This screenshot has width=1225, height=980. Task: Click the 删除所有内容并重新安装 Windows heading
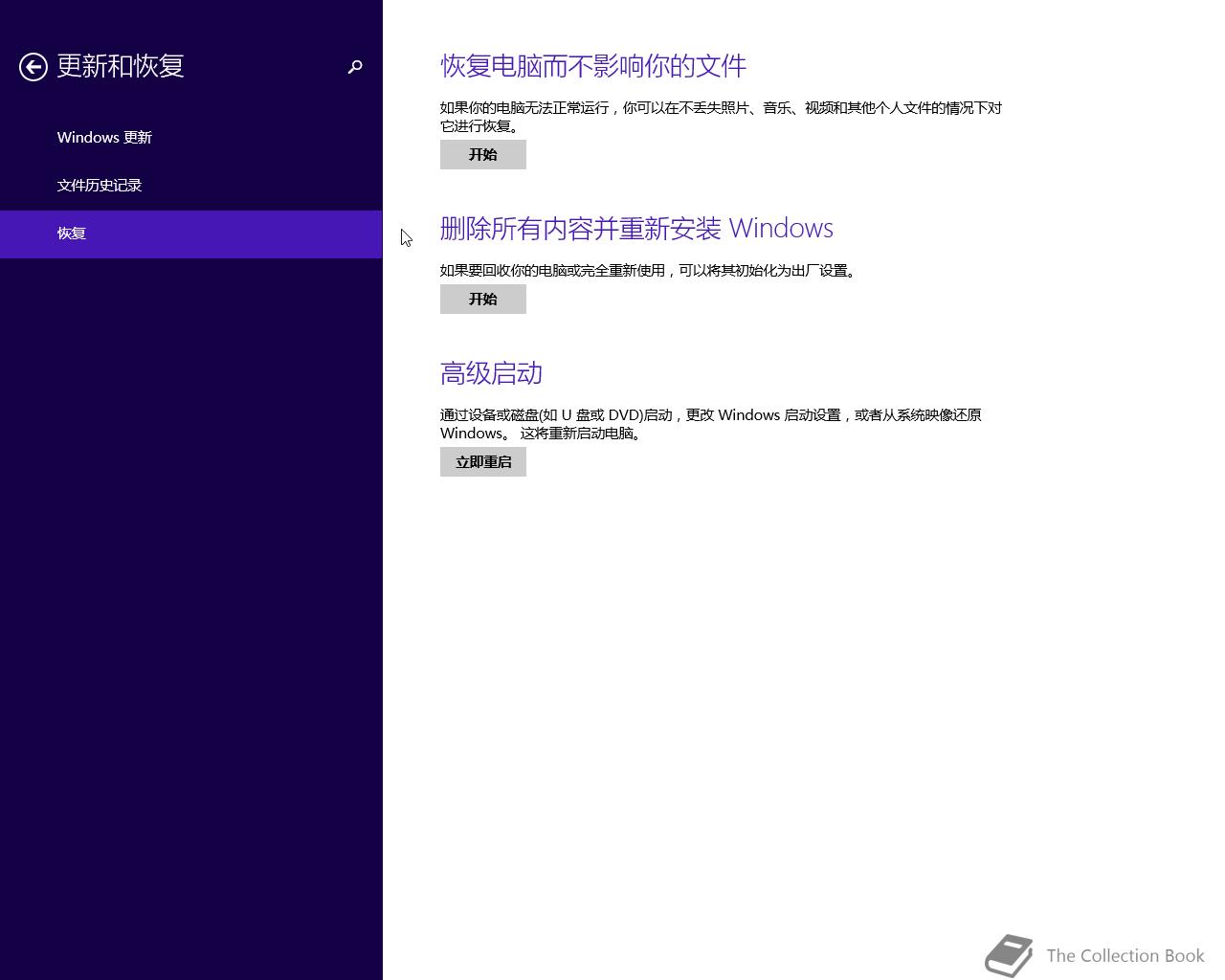[x=636, y=229]
